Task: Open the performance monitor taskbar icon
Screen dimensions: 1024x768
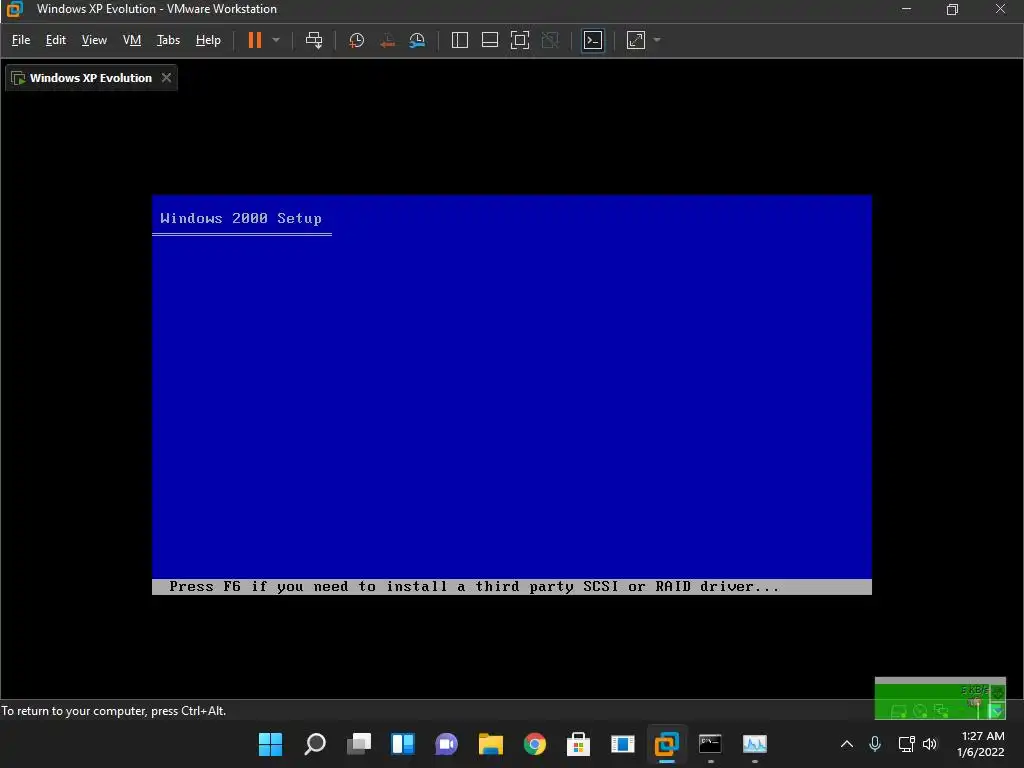Action: [754, 744]
